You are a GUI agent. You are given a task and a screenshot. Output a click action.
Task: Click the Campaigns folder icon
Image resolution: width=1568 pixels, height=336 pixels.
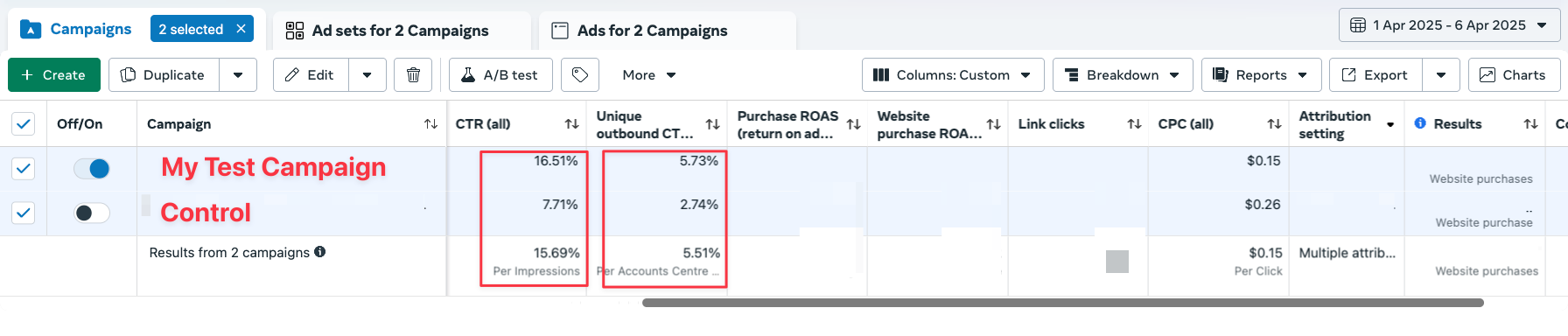coord(31,30)
